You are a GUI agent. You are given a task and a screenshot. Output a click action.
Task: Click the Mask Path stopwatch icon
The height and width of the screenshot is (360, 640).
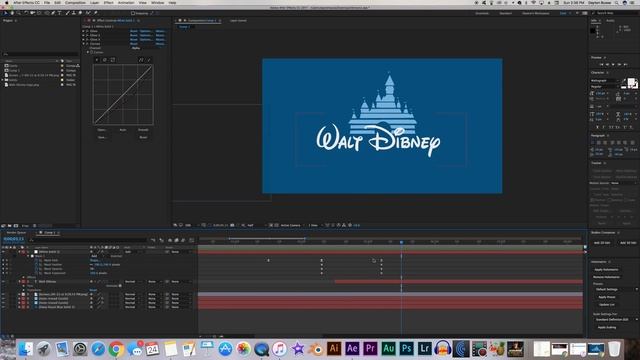click(36, 260)
